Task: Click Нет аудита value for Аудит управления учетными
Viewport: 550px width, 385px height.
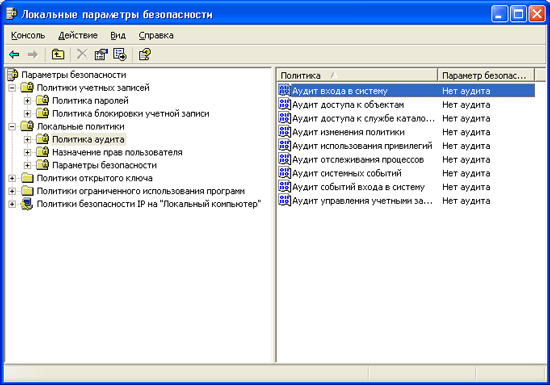Action: (466, 201)
